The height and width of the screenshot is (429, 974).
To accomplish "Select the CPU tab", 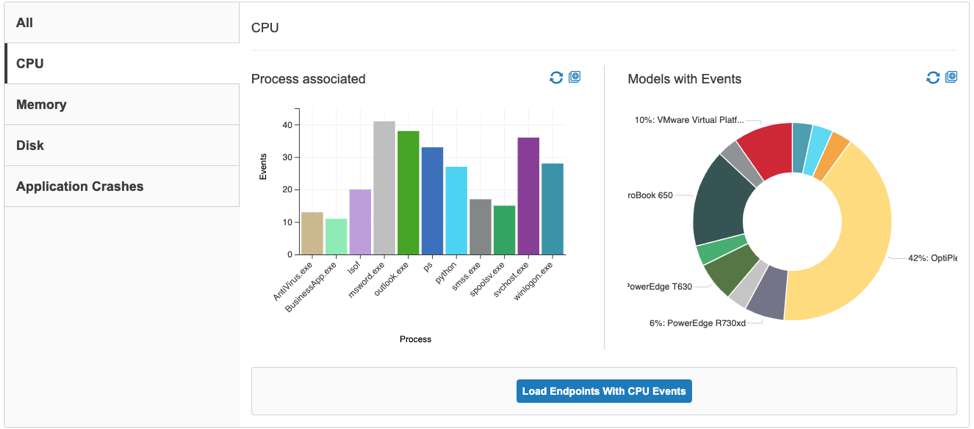I will [x=122, y=63].
